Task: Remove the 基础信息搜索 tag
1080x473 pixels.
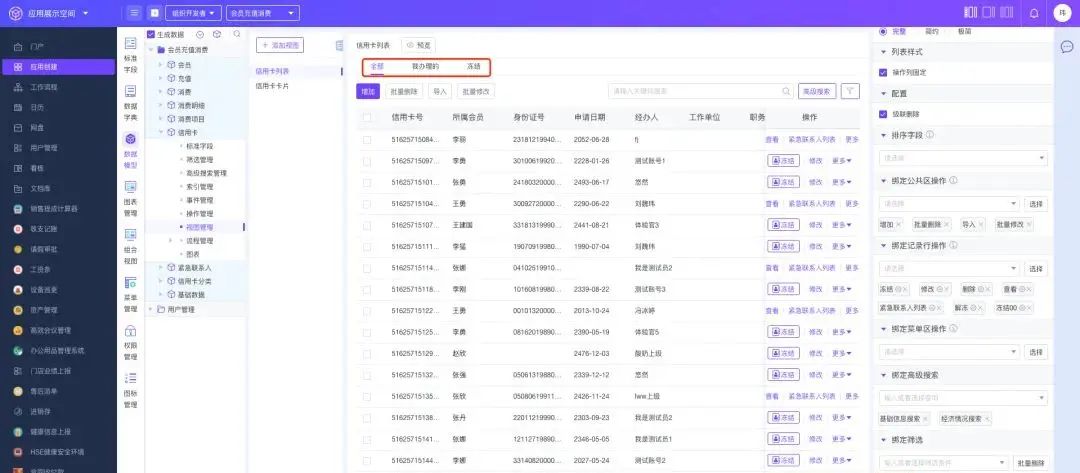Action: 925,418
